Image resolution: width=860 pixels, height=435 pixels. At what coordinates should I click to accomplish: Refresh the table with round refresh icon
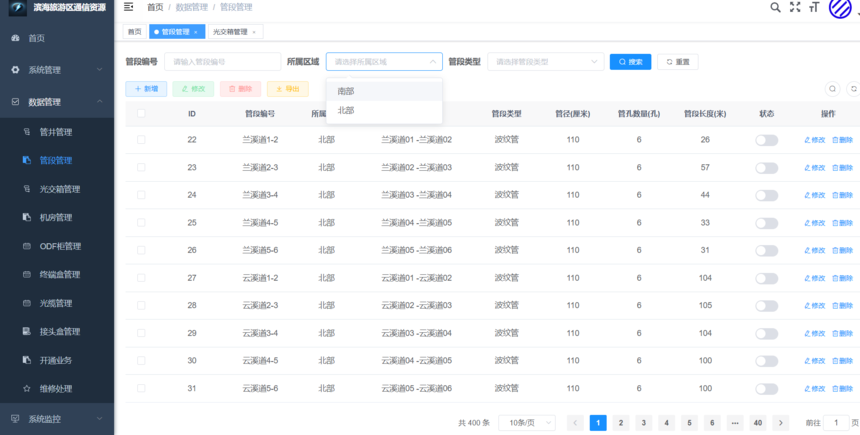pyautogui.click(x=853, y=89)
